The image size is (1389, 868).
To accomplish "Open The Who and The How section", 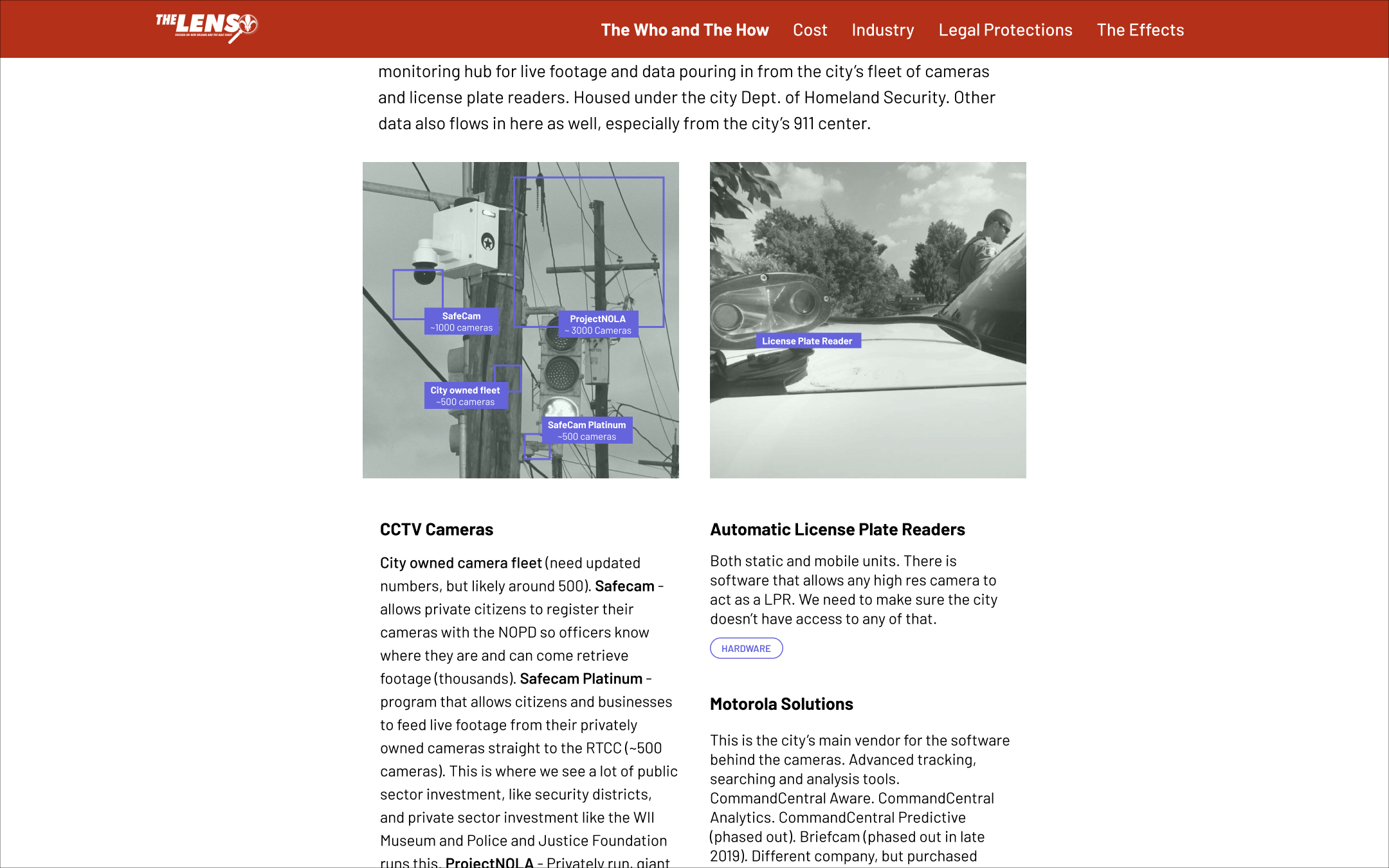I will pos(685,30).
